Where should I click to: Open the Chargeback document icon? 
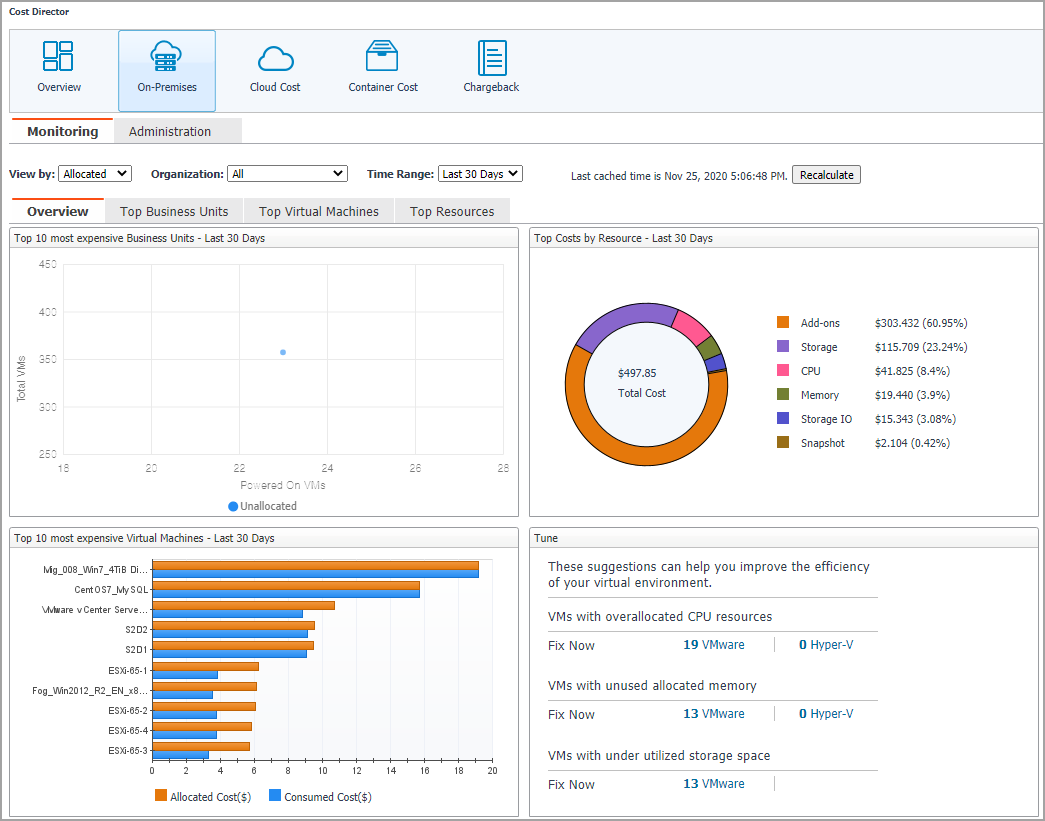coord(491,58)
